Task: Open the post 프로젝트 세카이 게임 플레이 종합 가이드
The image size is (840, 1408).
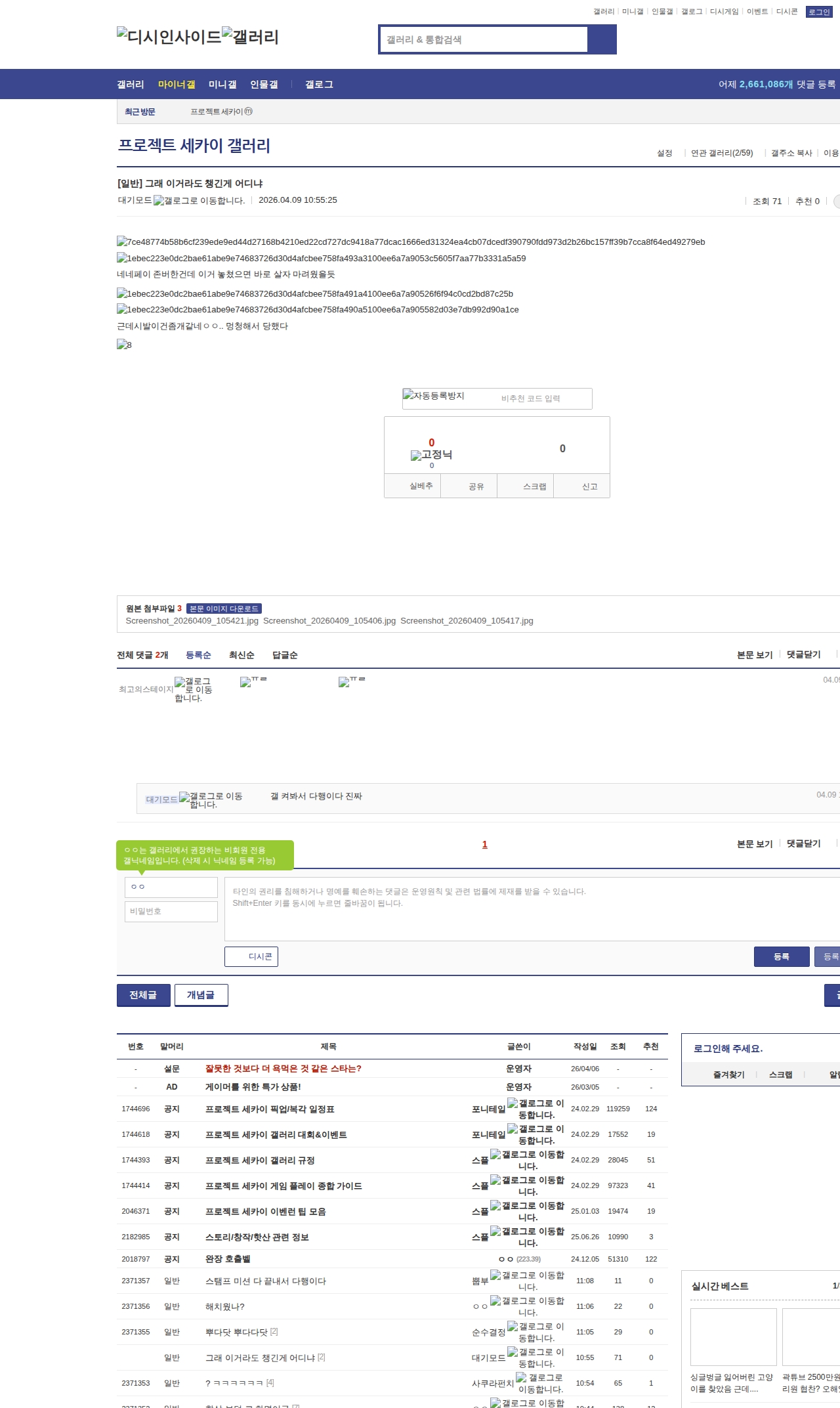Action: 283,1186
